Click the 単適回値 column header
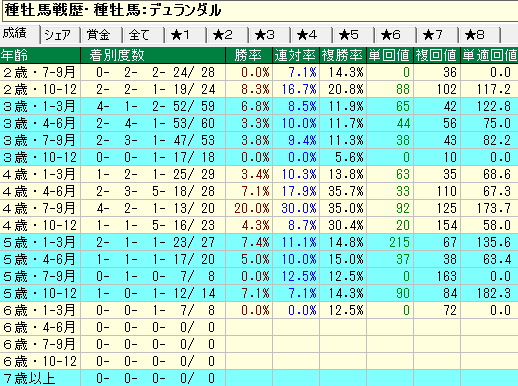 (489, 55)
